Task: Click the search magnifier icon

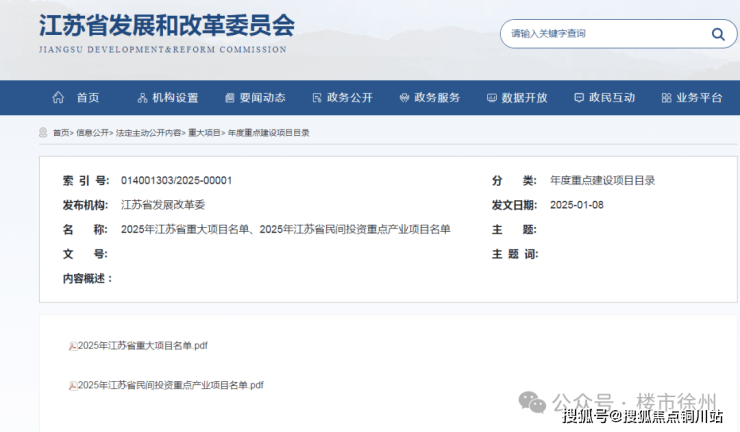Action: point(718,34)
